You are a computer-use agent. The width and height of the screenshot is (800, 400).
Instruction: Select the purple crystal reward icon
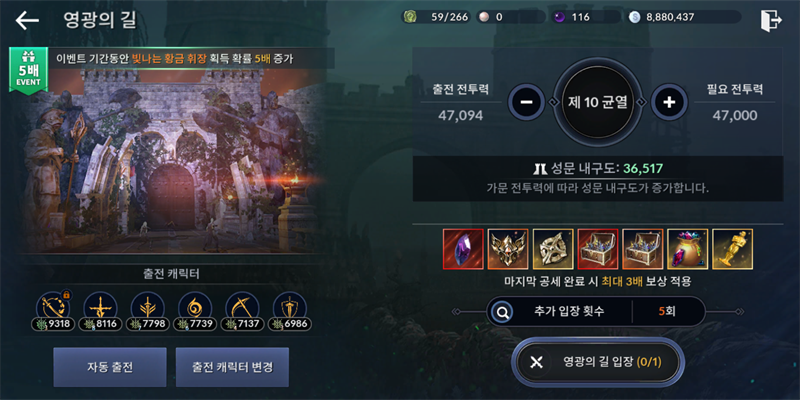463,249
